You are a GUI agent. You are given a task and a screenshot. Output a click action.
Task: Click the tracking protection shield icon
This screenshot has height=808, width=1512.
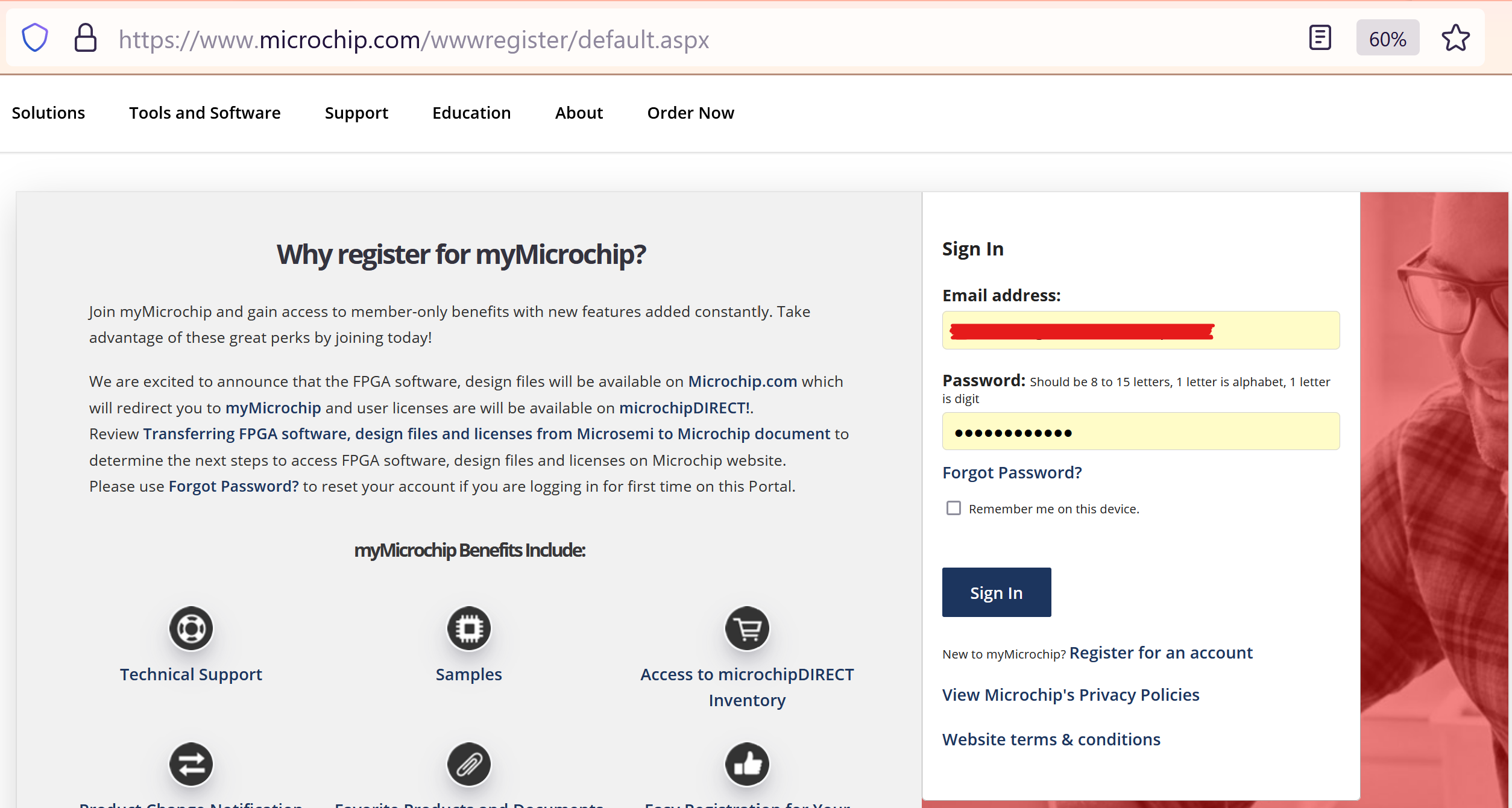point(34,38)
